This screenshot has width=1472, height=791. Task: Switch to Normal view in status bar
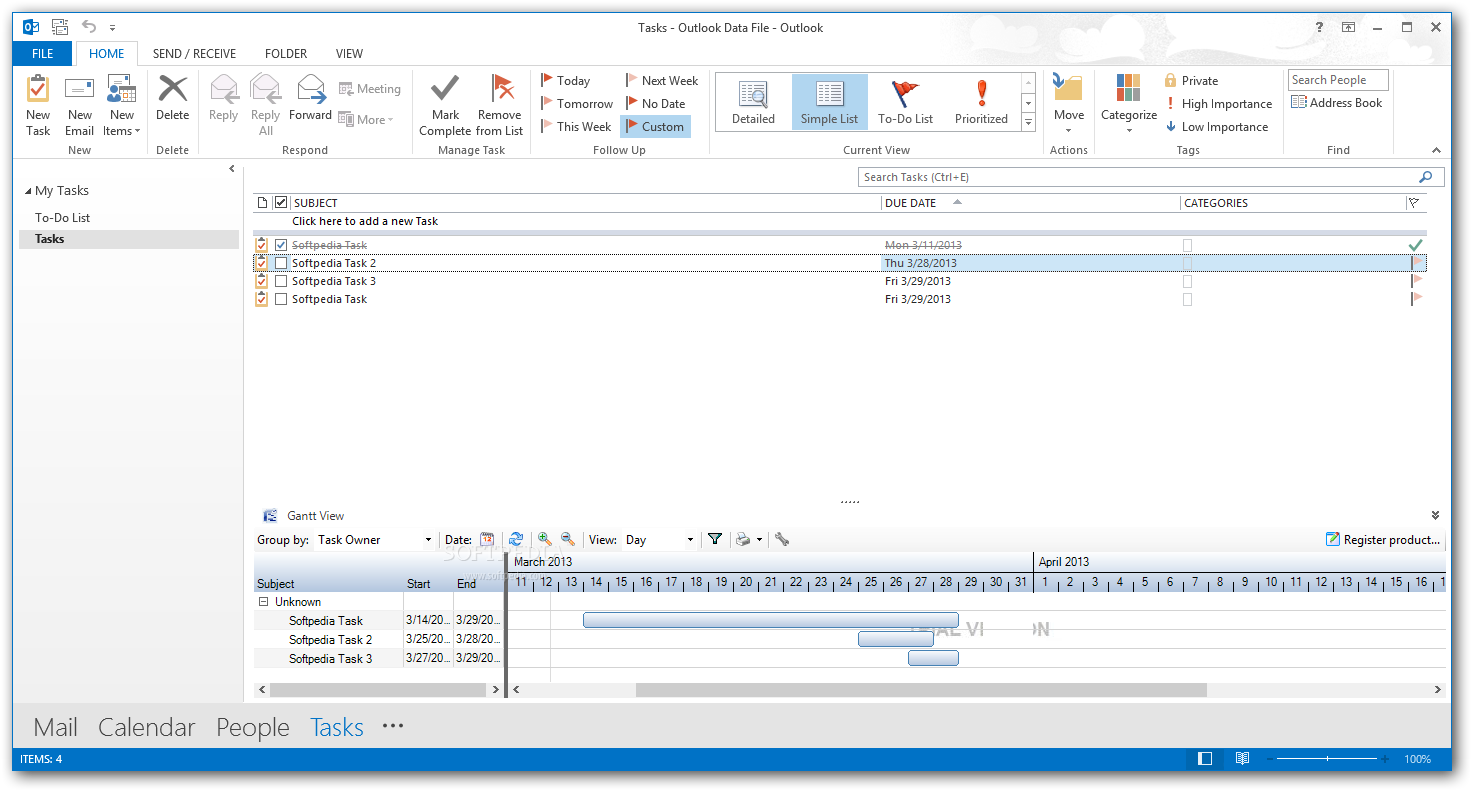click(1205, 759)
